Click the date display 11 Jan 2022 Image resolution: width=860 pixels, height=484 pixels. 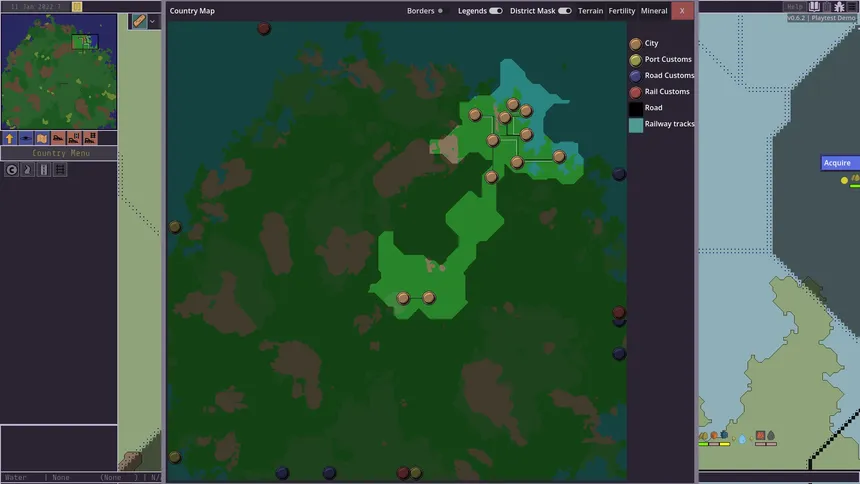coord(35,7)
